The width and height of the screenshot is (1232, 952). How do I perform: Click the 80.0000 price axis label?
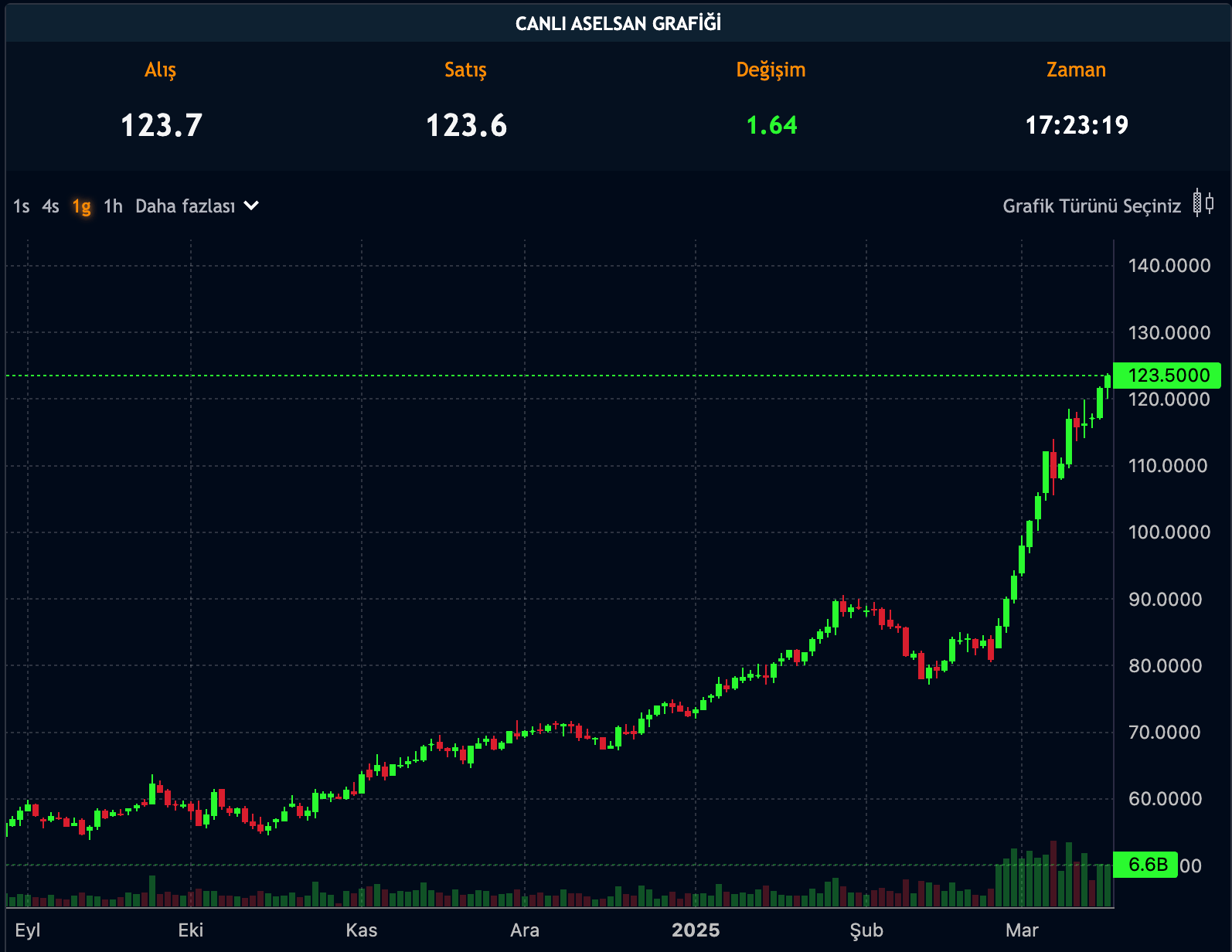(x=1166, y=666)
